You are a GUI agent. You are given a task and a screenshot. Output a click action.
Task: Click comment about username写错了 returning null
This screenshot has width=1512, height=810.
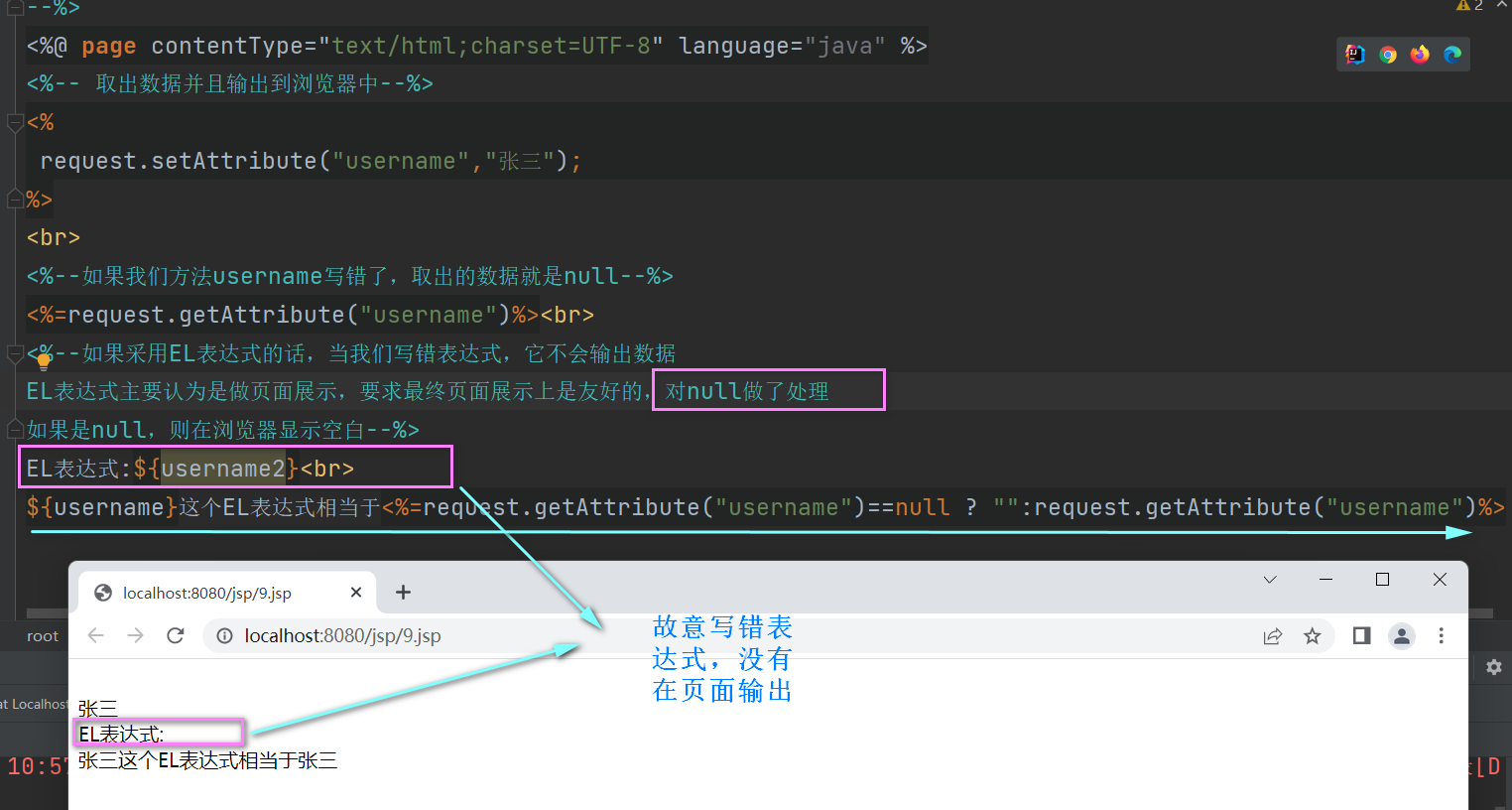click(350, 277)
